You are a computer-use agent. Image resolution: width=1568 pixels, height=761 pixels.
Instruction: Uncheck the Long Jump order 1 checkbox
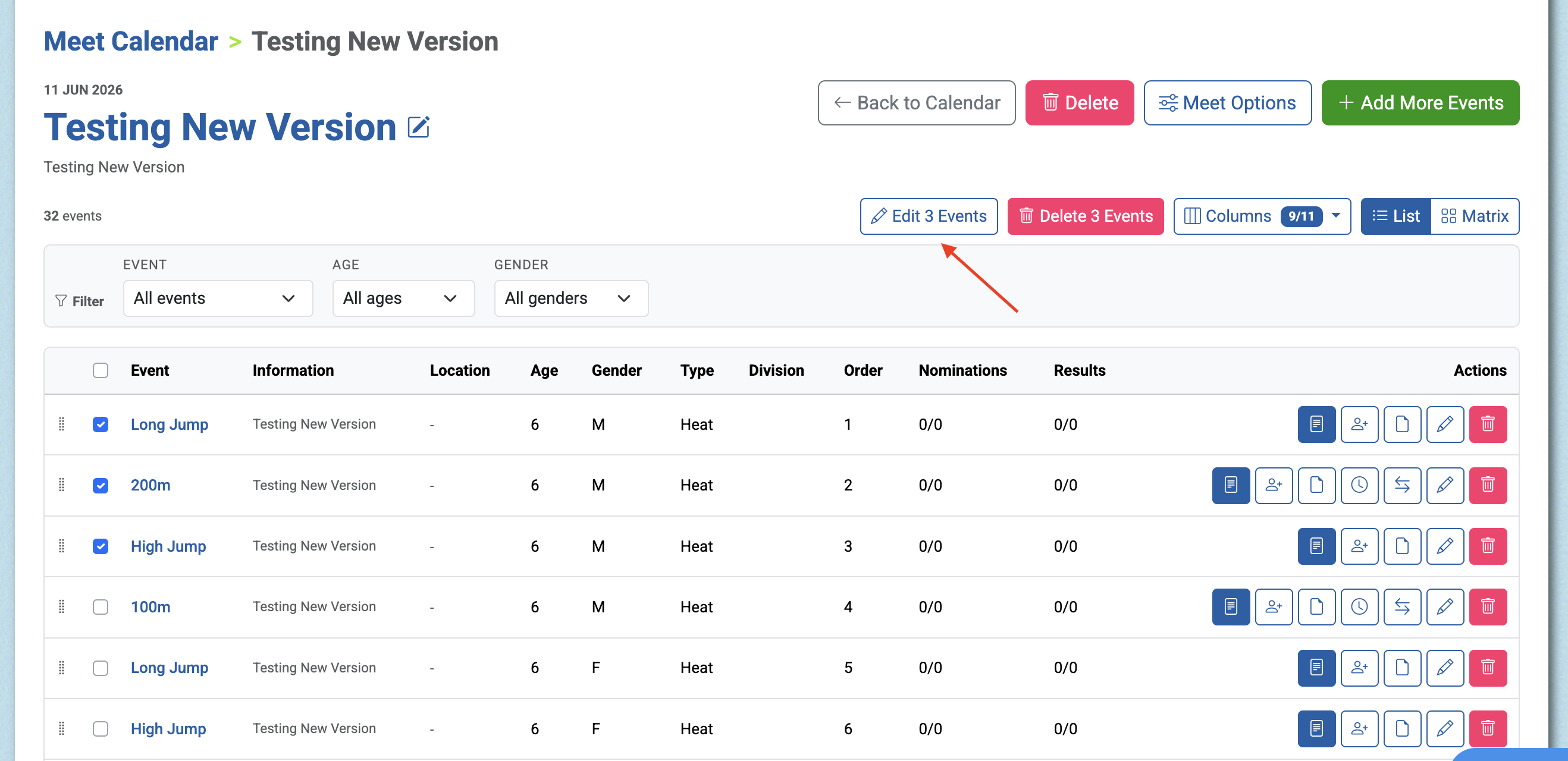tap(101, 424)
